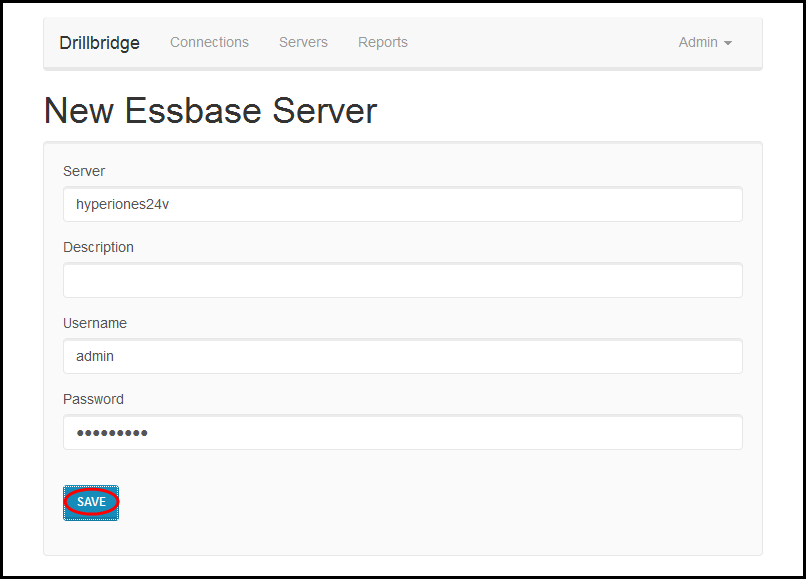
Task: Click the Password field with masked dots
Action: click(x=402, y=432)
